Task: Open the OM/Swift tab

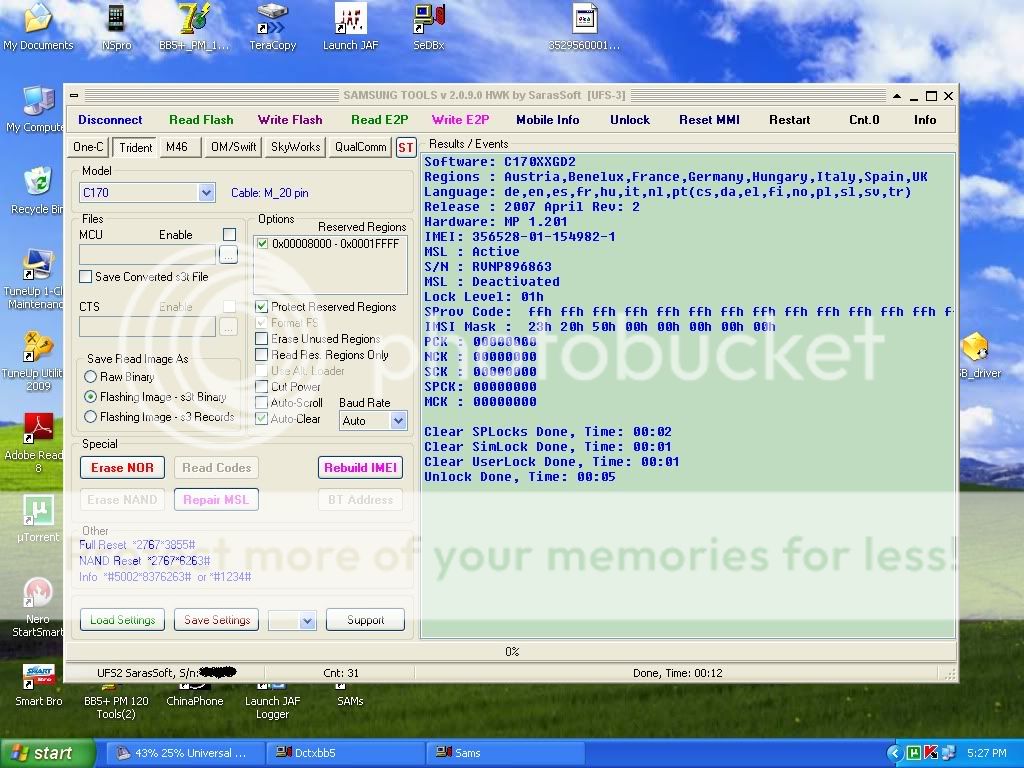Action: 233,147
